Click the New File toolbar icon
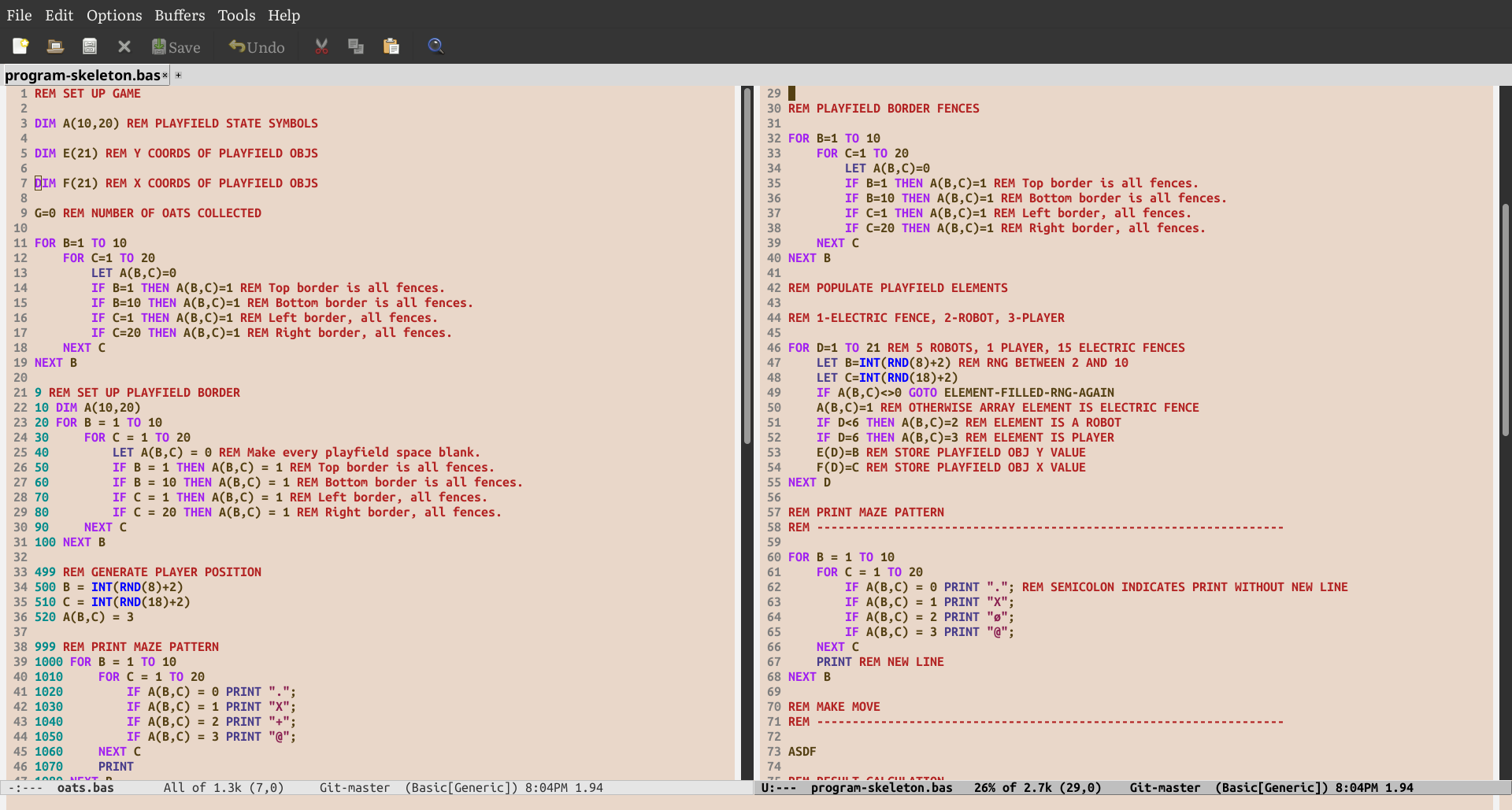This screenshot has height=810, width=1512. [x=20, y=46]
